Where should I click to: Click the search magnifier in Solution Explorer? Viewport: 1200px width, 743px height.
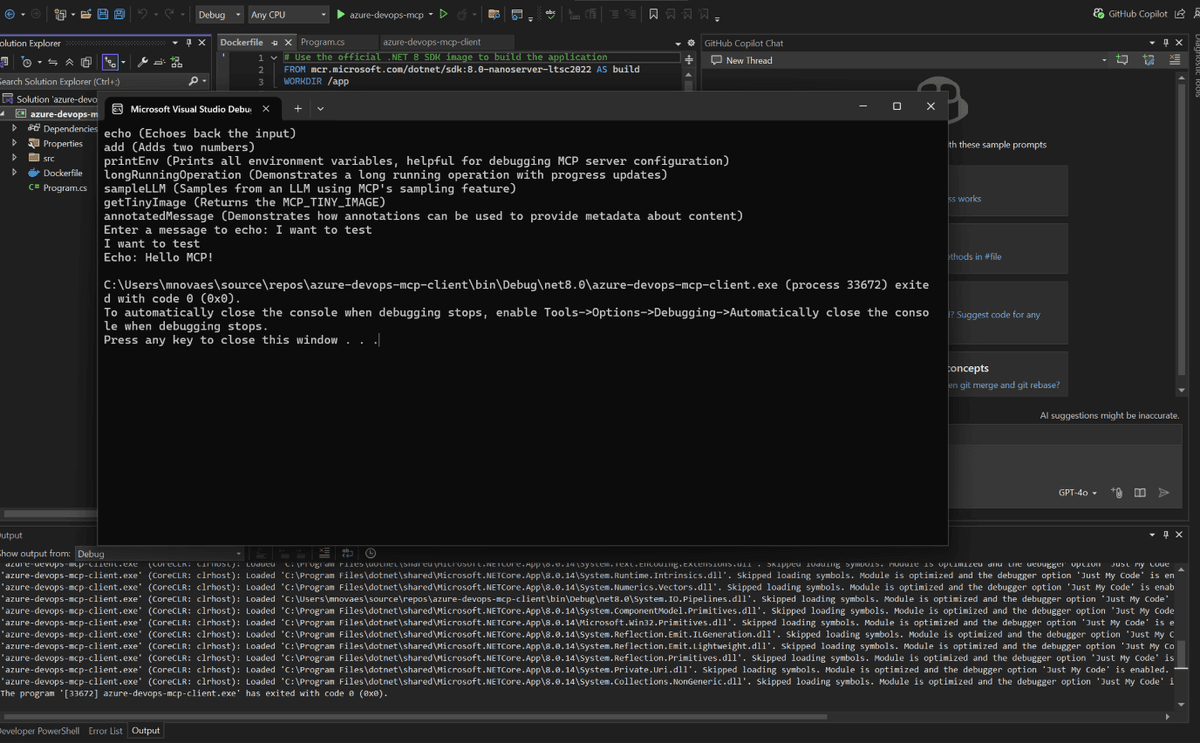point(193,81)
